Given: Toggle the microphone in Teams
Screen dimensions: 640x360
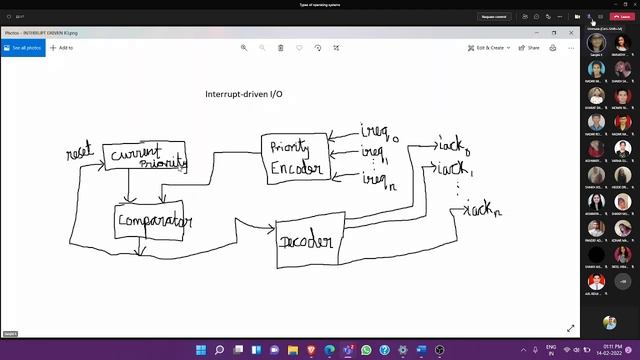Looking at the screenshot, I should point(589,17).
